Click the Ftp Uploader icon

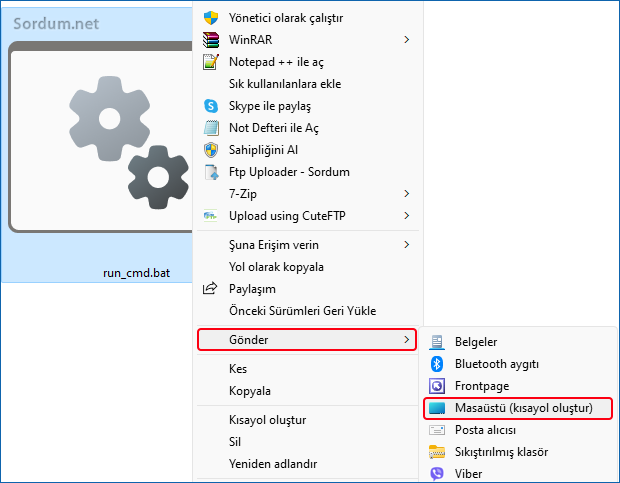coord(210,172)
